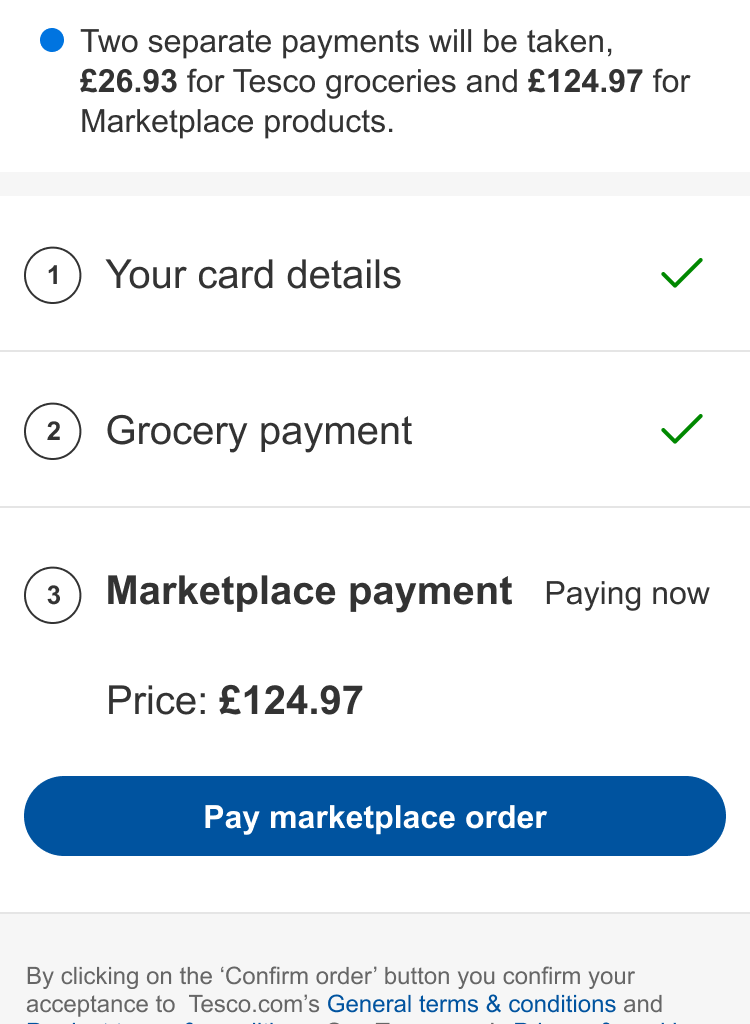Expand the Grocery payment section
Viewport: 750px width, 1024px height.
(259, 431)
